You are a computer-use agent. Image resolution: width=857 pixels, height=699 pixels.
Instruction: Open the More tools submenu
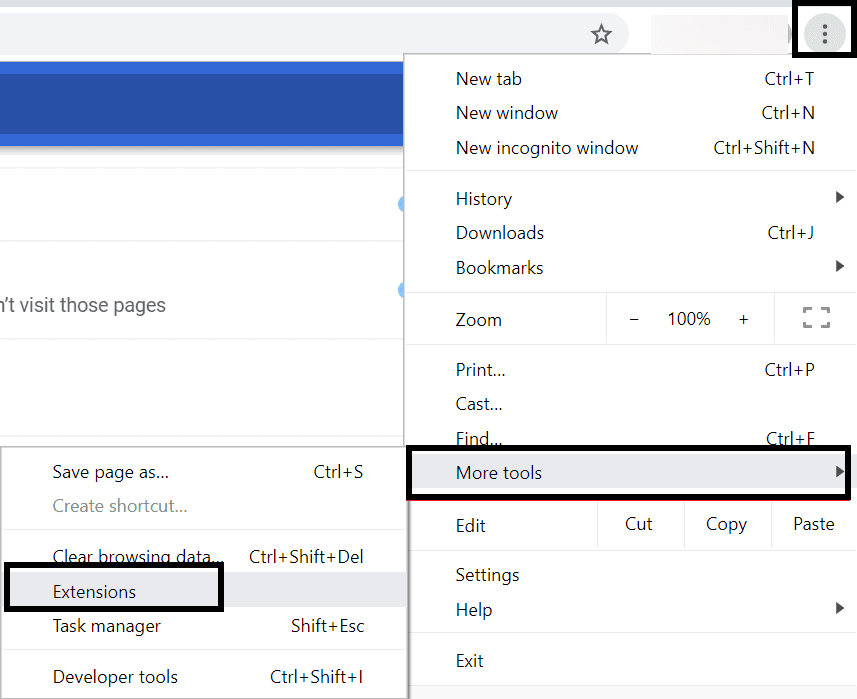point(629,473)
